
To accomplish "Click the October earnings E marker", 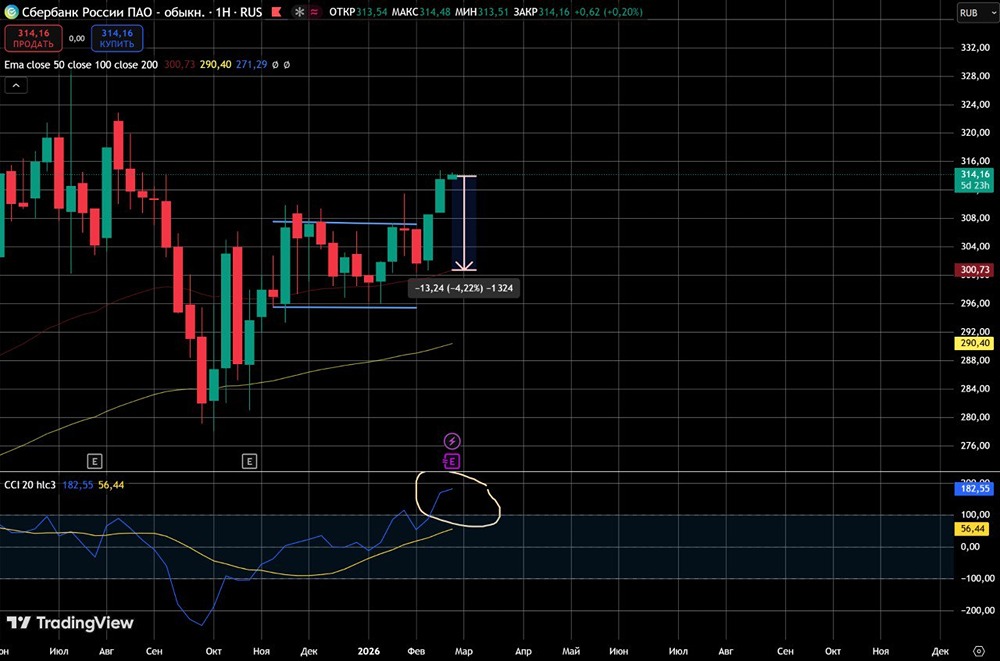I will point(249,461).
